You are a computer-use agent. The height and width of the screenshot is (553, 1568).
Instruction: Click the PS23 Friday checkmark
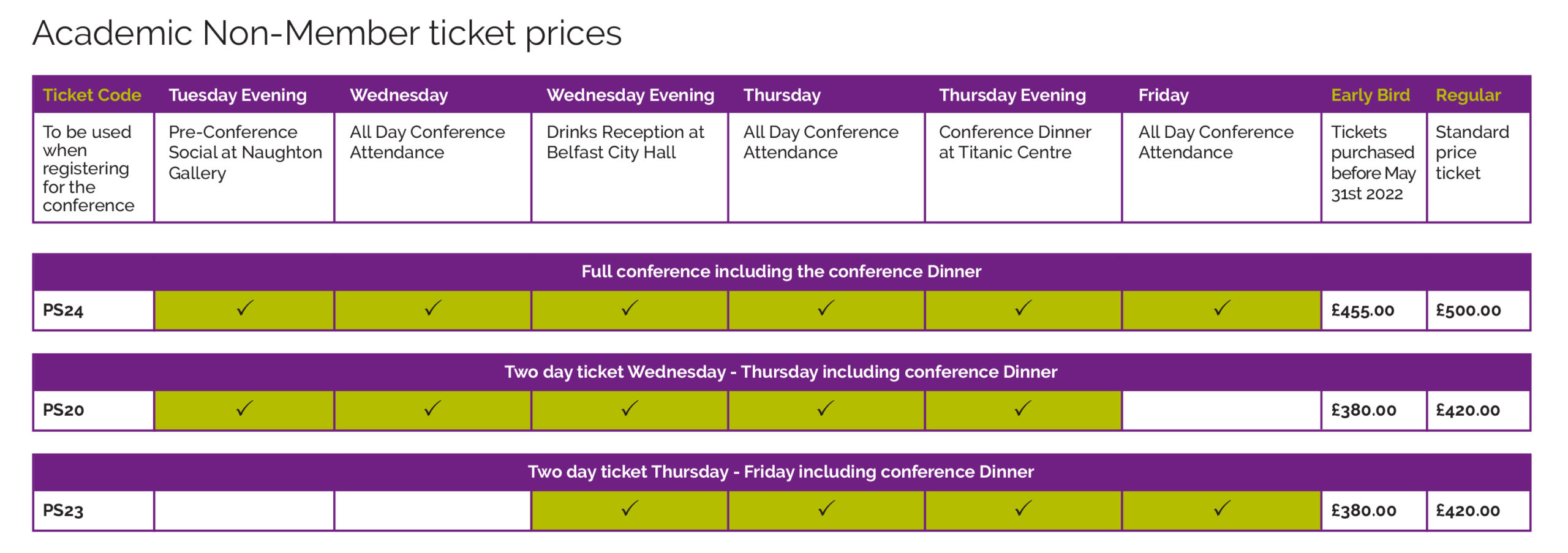coord(1222,508)
